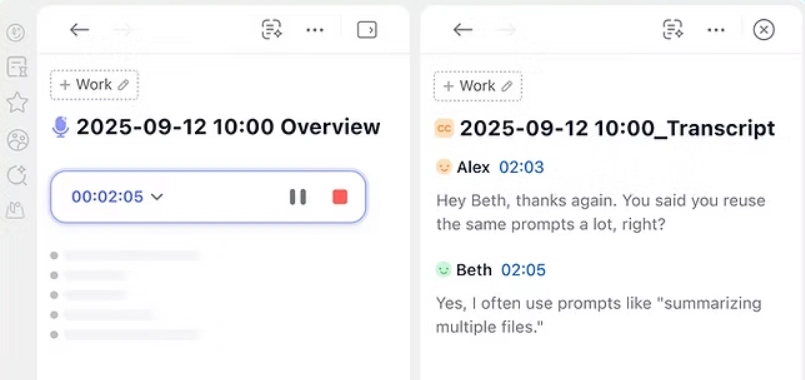
Task: Click the bottom marketplace bag icon in sidebar
Action: click(x=16, y=210)
